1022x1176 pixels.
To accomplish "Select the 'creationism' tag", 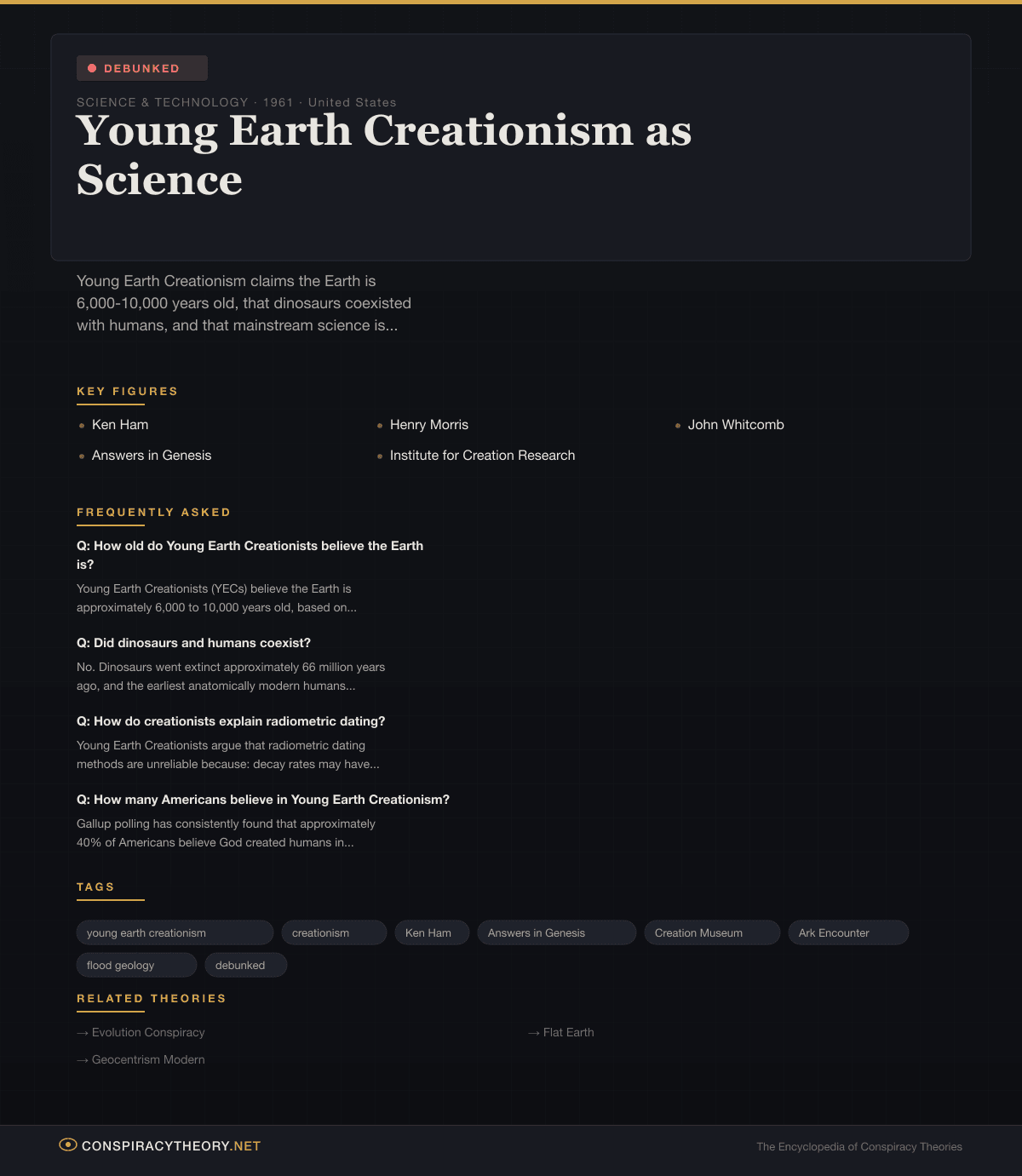I will [x=334, y=933].
